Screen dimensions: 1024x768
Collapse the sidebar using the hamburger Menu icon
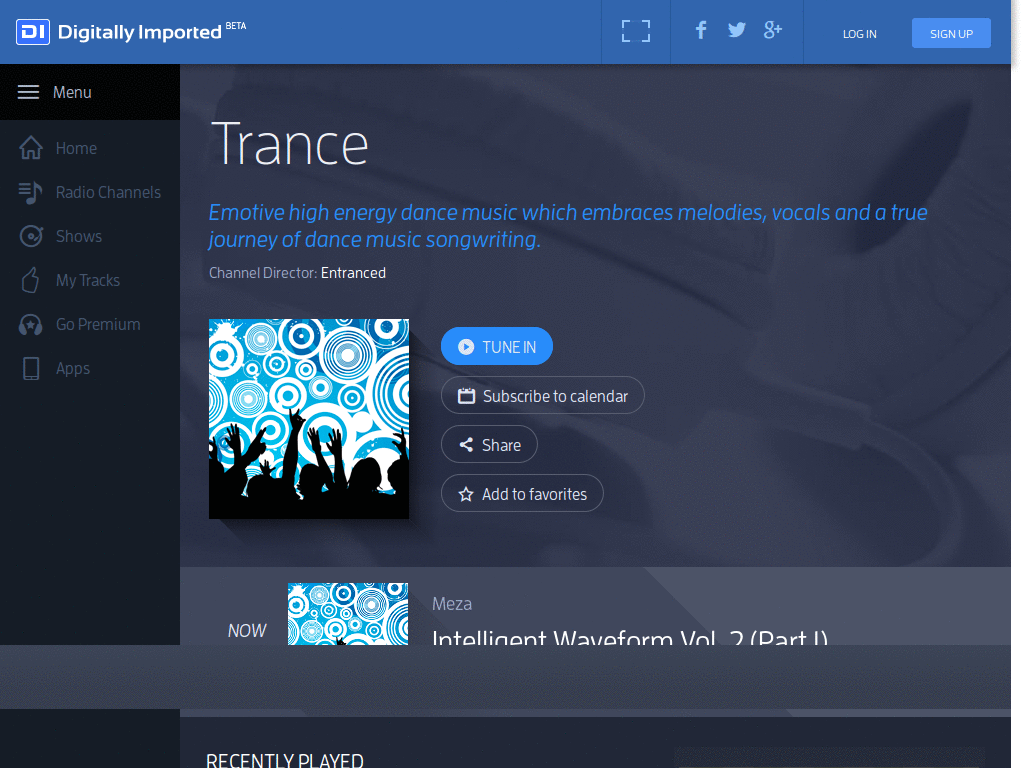(28, 92)
